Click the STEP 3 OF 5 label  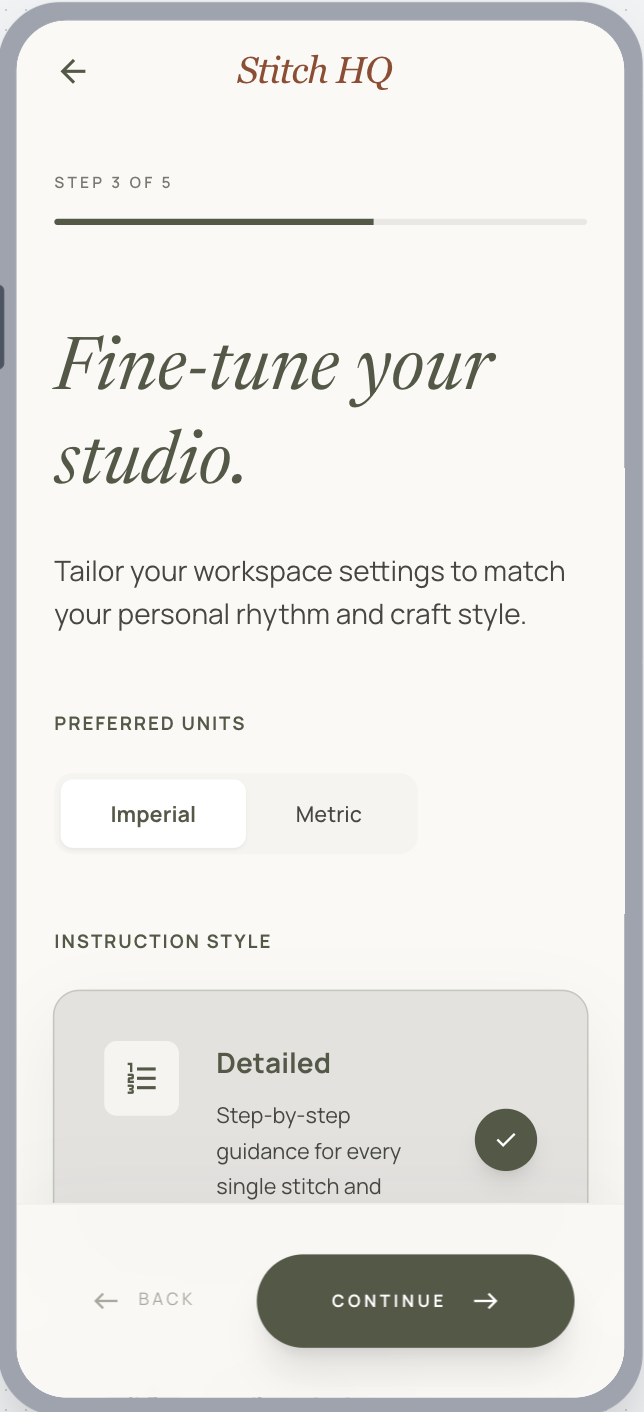(x=113, y=182)
